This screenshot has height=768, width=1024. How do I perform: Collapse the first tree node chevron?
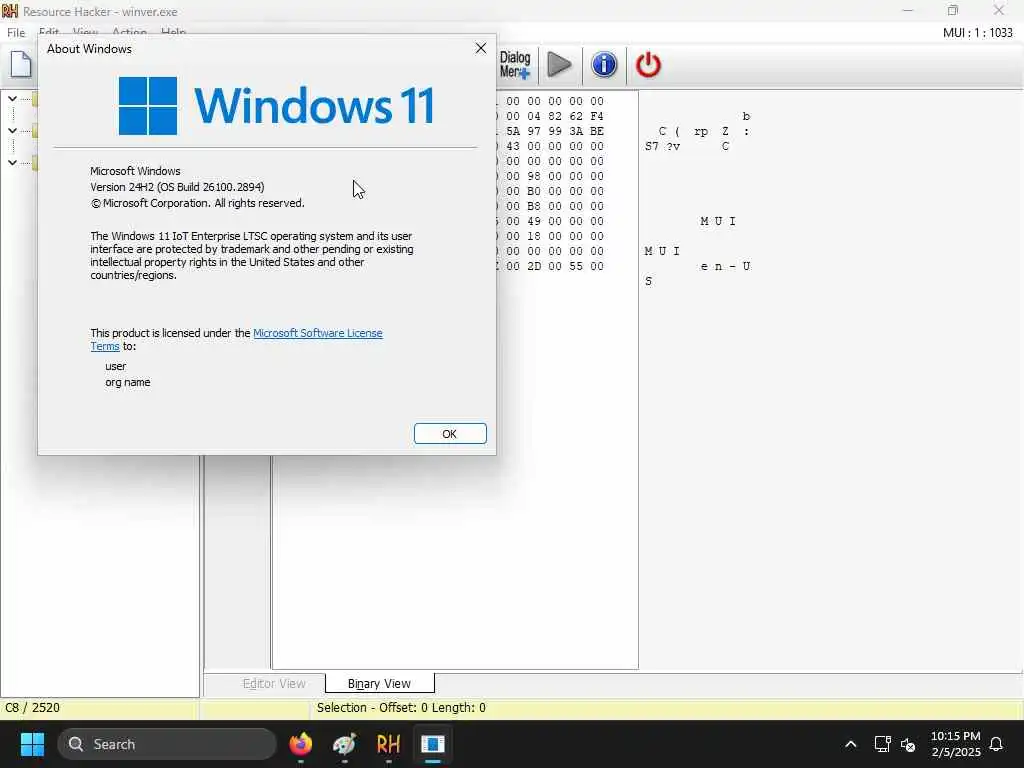12,99
